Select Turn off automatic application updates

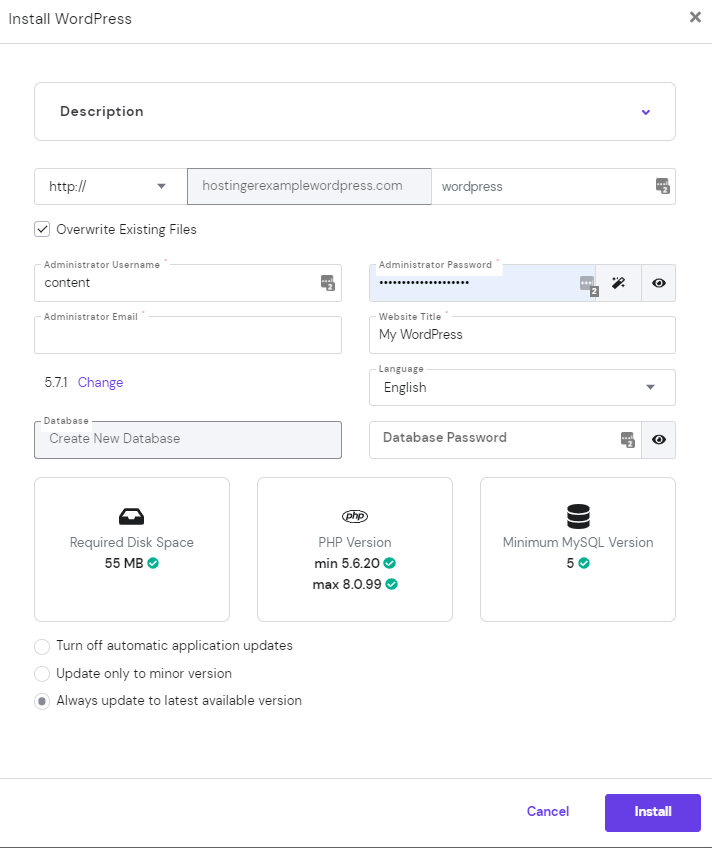pos(42,646)
